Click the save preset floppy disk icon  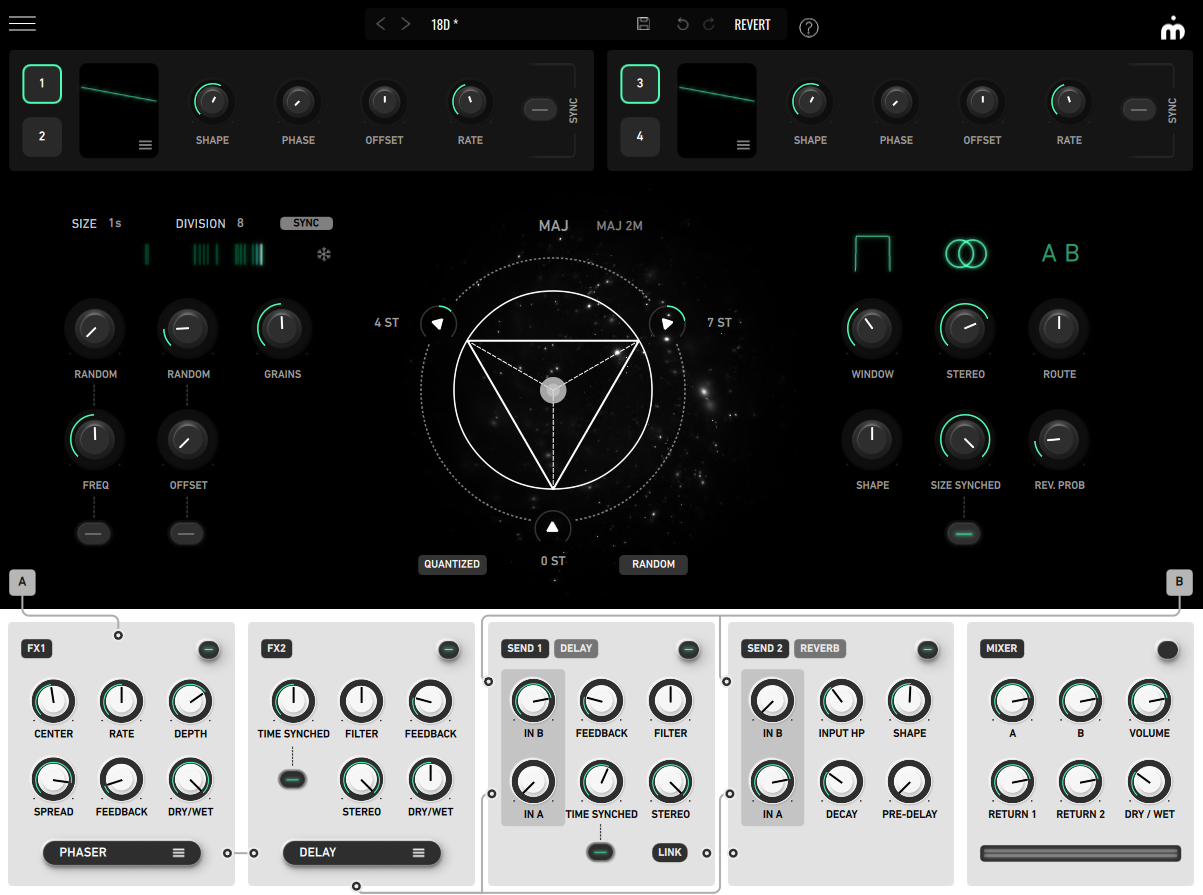click(x=643, y=24)
